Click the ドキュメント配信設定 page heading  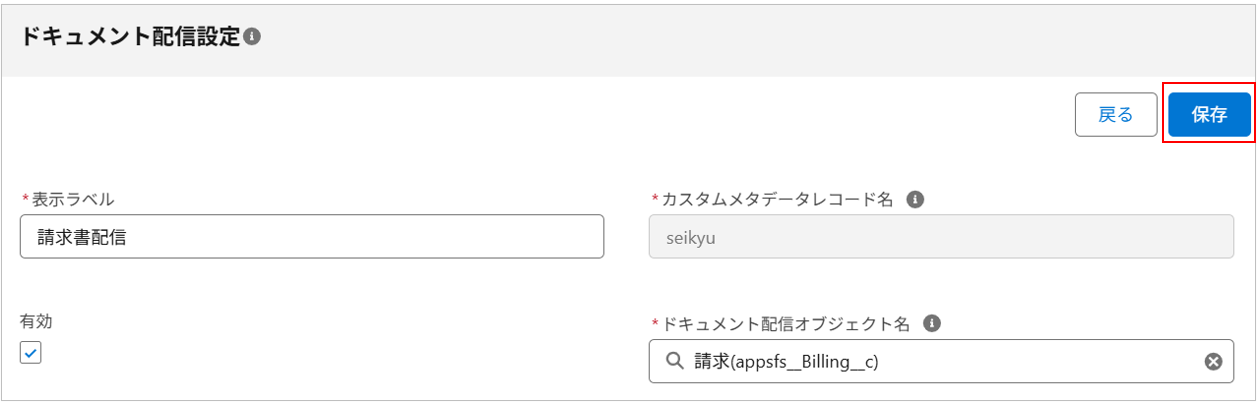(x=131, y=37)
